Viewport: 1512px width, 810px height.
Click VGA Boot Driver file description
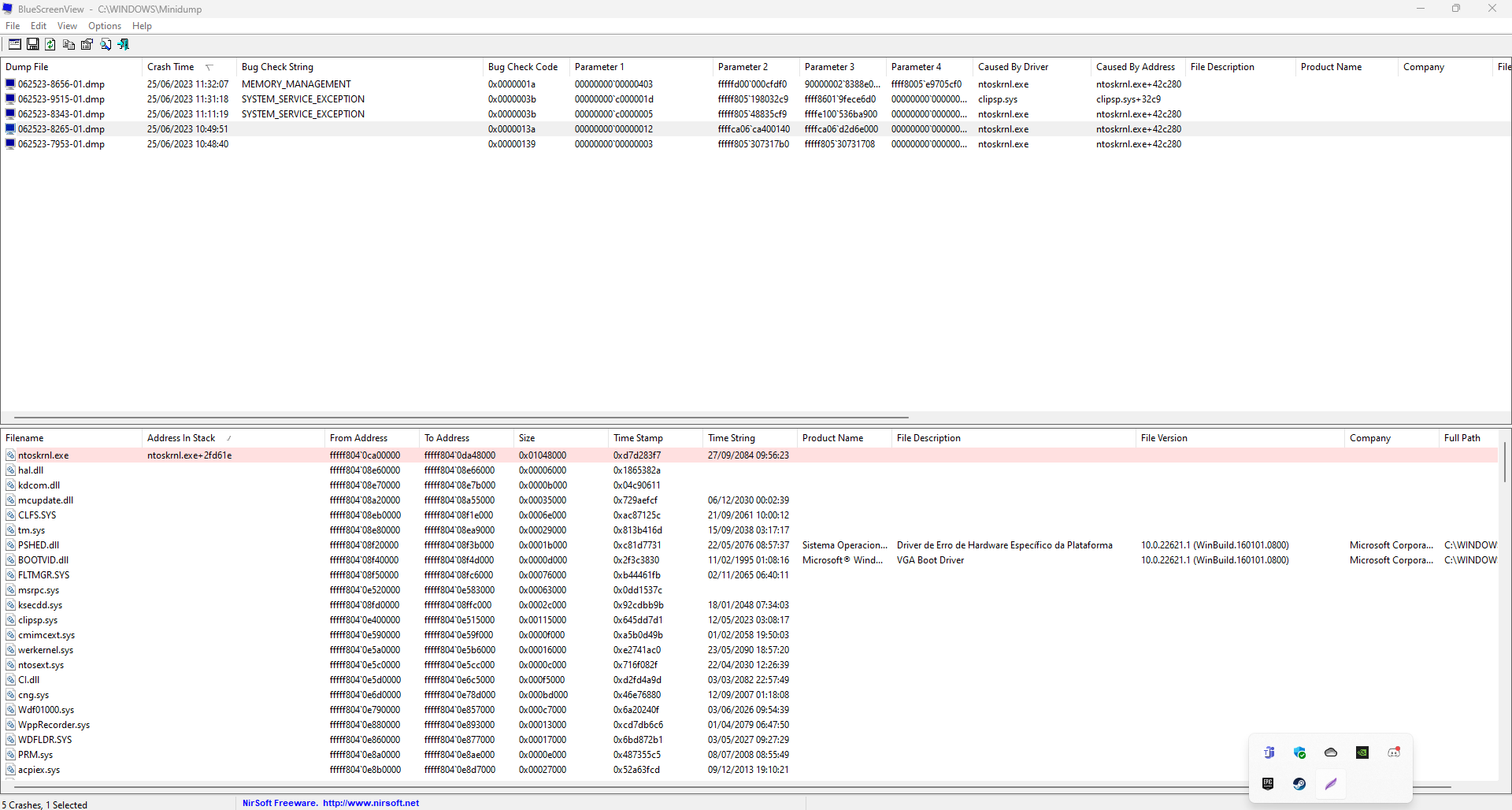[x=930, y=560]
